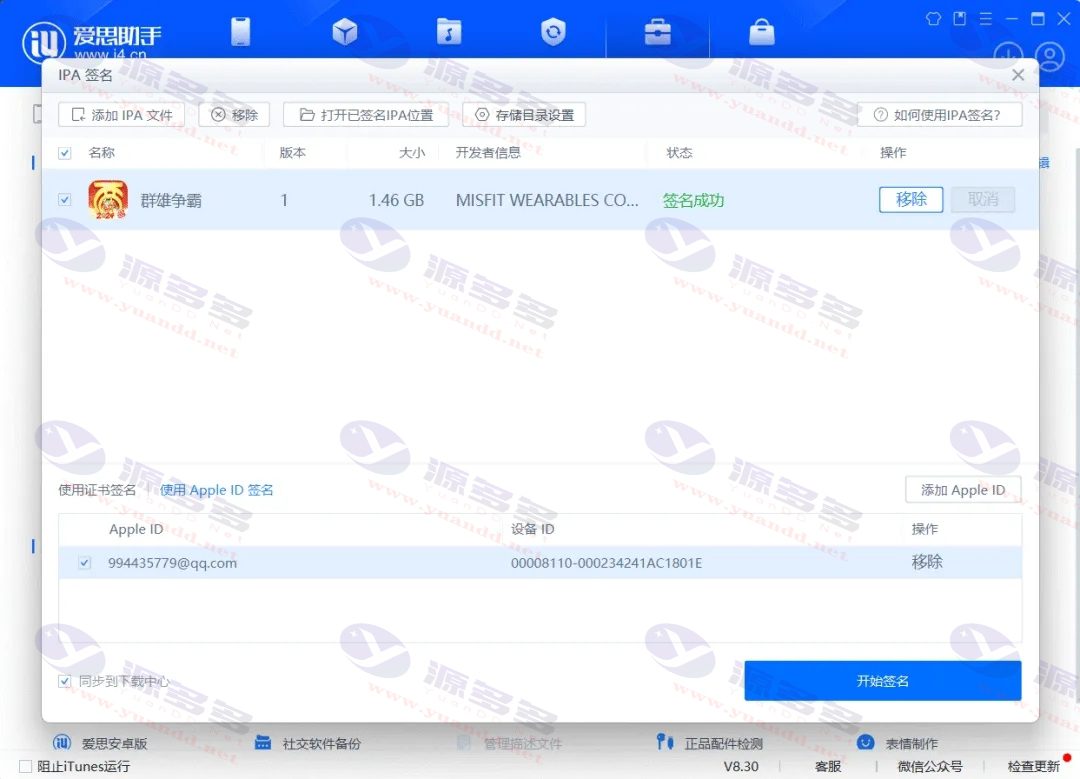
Task: Open 表情制作 in main window
Action: pos(897,743)
